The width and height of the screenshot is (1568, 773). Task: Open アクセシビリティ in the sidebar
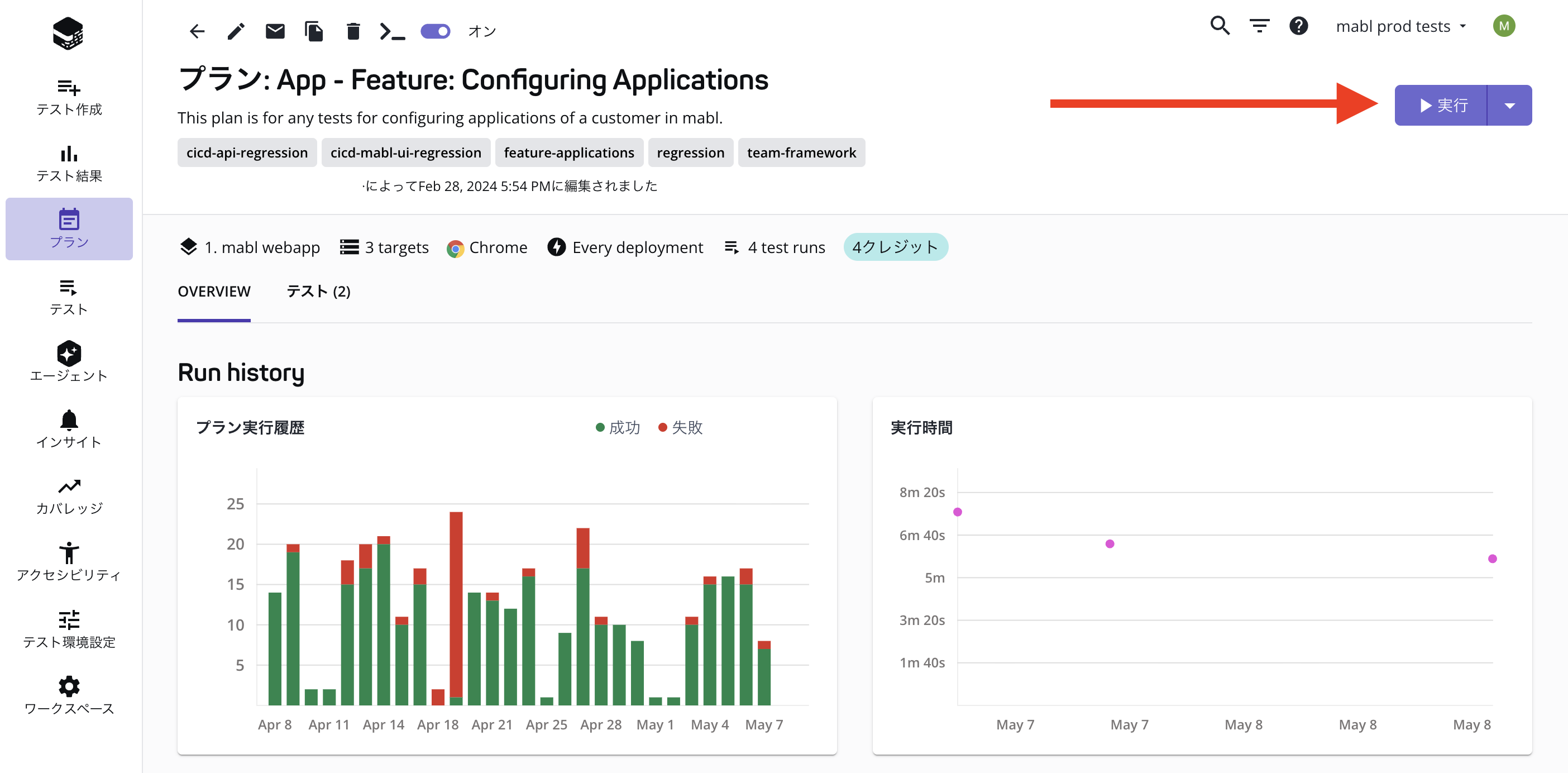69,562
